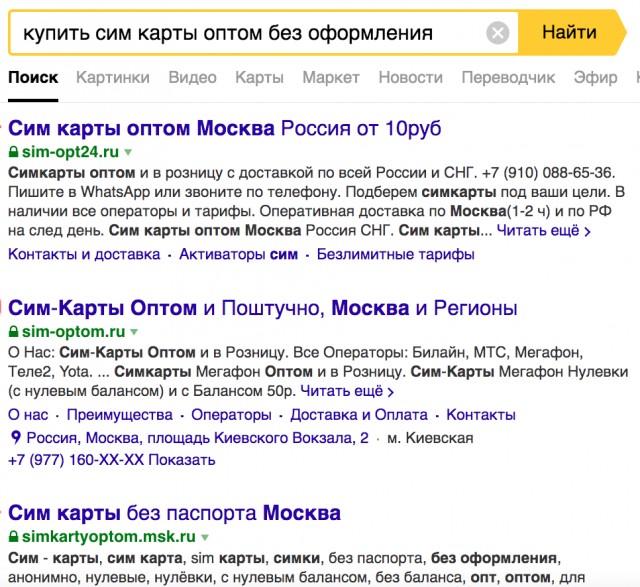Open the Маркет tab
Image resolution: width=640 pixels, height=587 pixels.
click(331, 77)
